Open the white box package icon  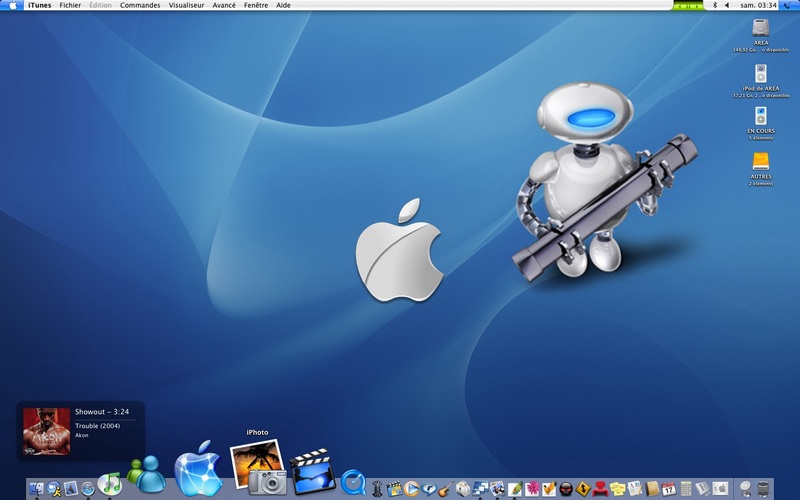coord(462,489)
